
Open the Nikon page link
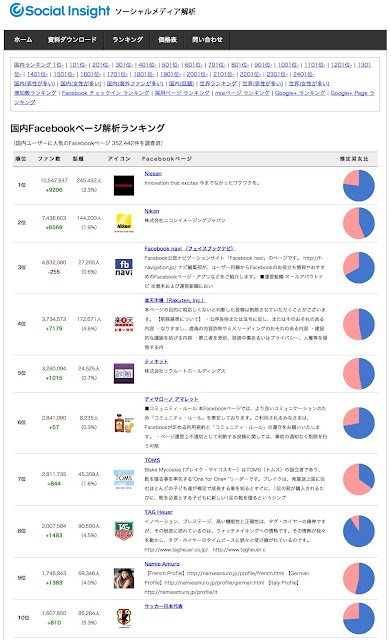pos(152,211)
